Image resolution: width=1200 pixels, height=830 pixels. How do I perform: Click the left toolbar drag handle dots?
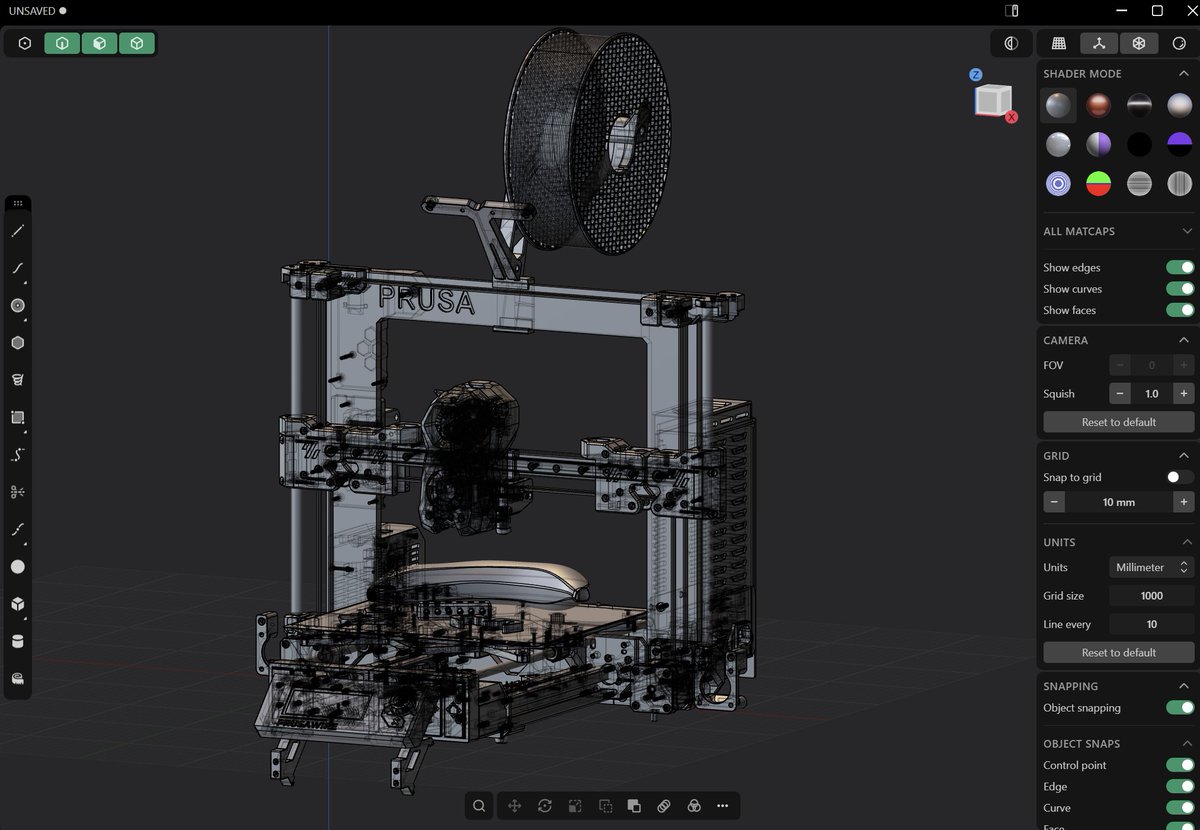[x=18, y=203]
